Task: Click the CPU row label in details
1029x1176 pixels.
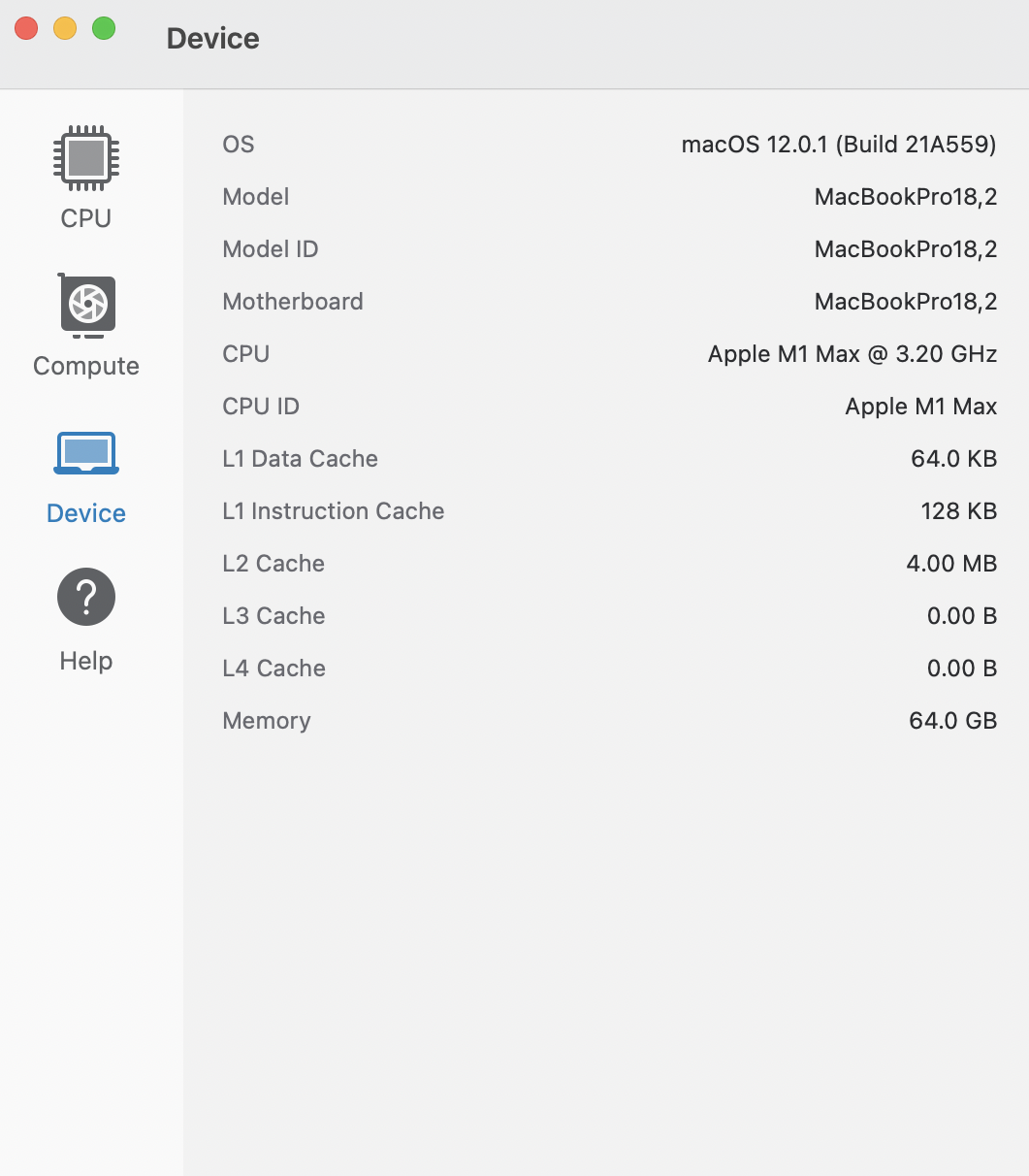Action: (246, 354)
